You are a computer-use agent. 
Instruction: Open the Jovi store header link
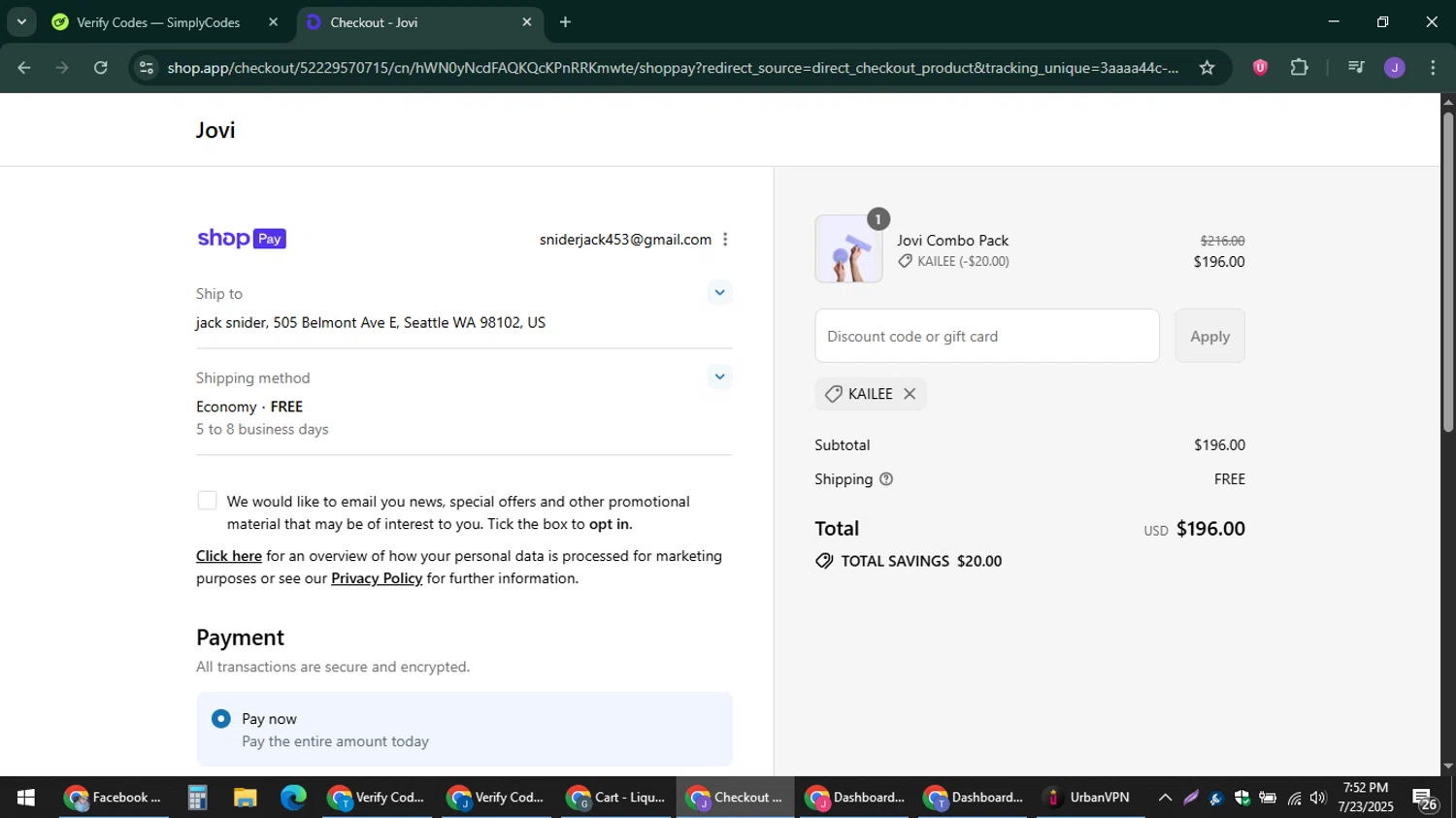pyautogui.click(x=215, y=130)
